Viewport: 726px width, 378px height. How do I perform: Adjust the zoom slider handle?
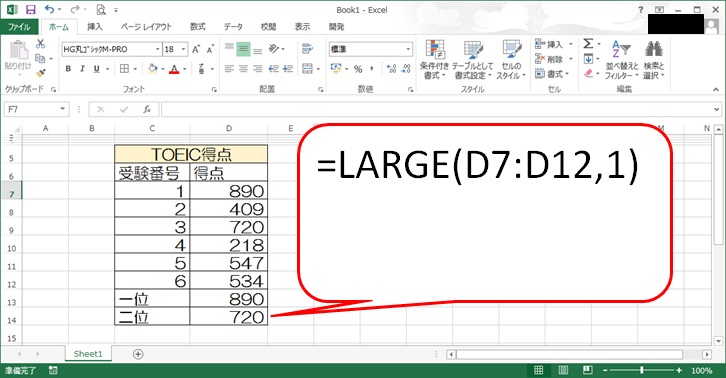click(x=642, y=370)
